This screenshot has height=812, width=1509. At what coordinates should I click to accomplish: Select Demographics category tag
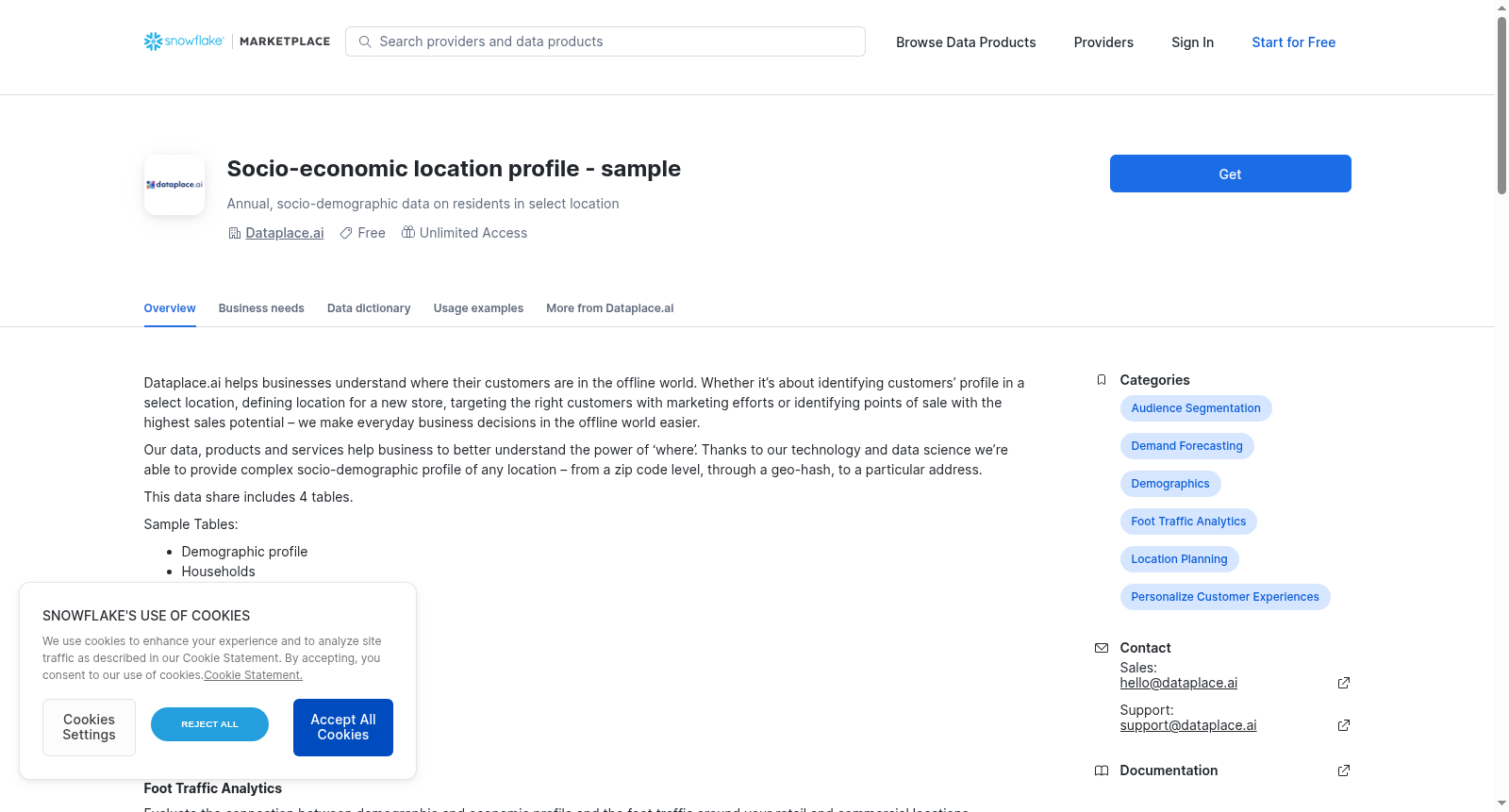[1169, 484]
